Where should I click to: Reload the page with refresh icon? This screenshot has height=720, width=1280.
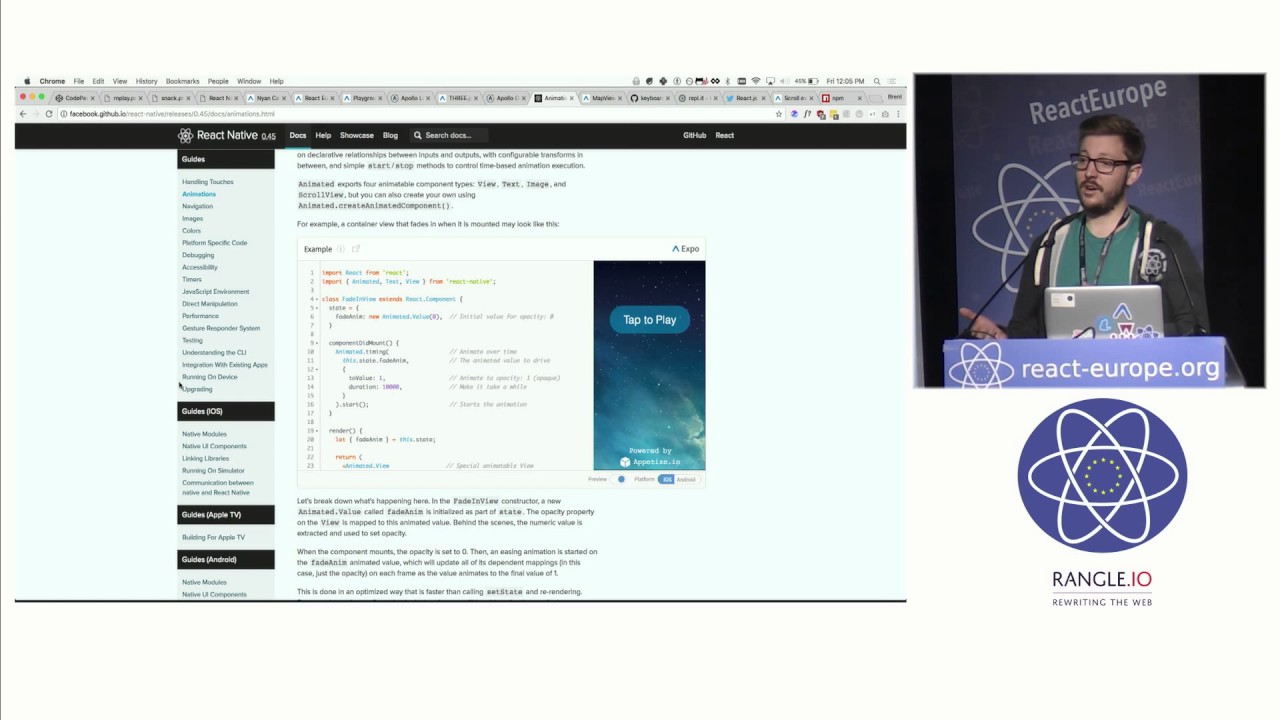[x=49, y=114]
